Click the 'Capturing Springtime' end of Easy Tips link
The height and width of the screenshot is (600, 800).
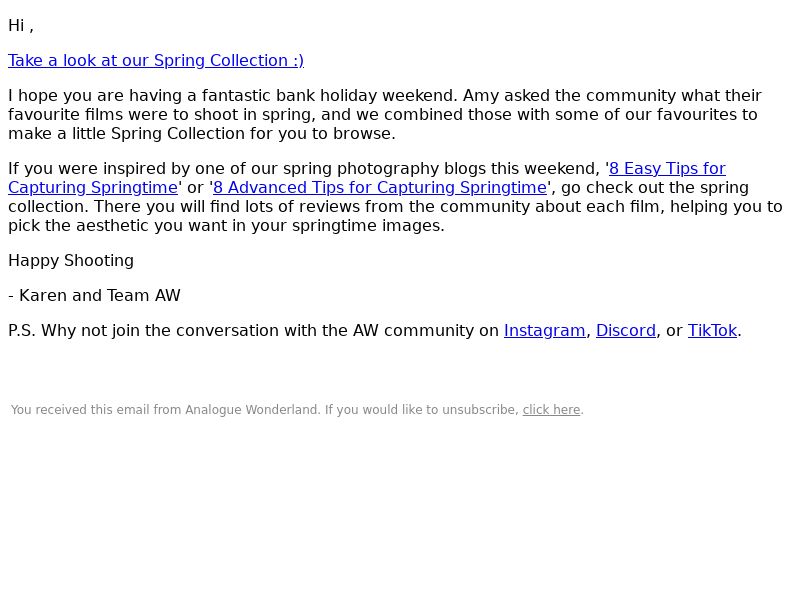[93, 188]
